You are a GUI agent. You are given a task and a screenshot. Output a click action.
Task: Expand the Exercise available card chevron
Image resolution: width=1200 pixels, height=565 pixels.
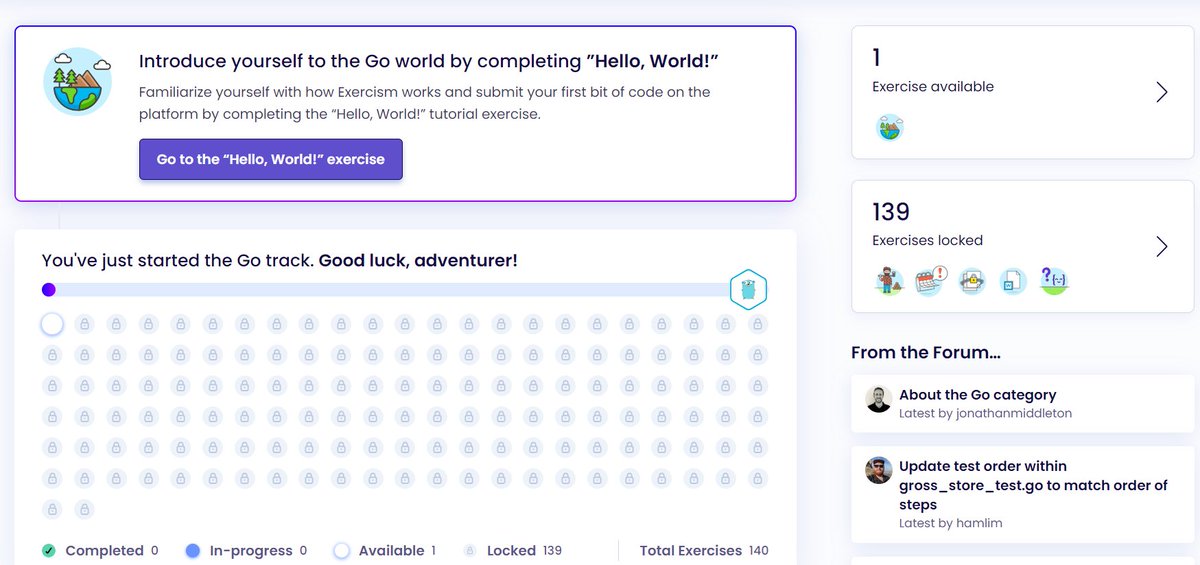1162,93
